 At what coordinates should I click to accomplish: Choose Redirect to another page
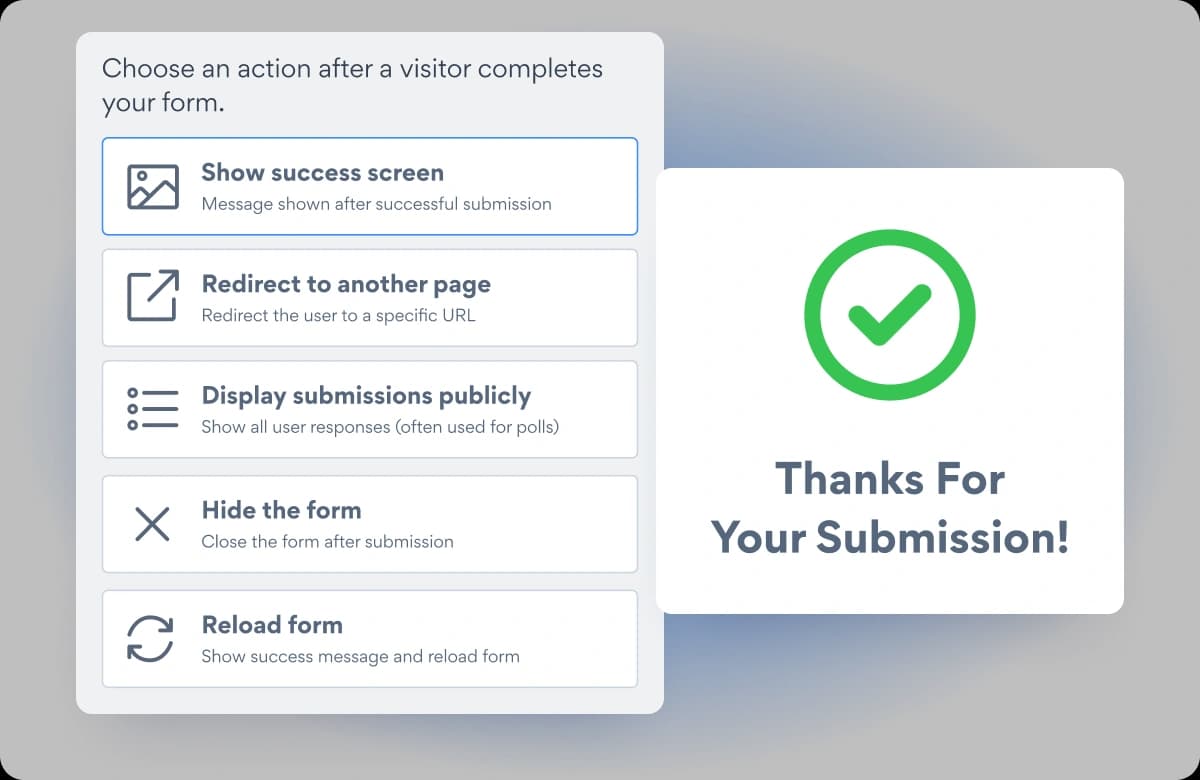click(x=370, y=298)
